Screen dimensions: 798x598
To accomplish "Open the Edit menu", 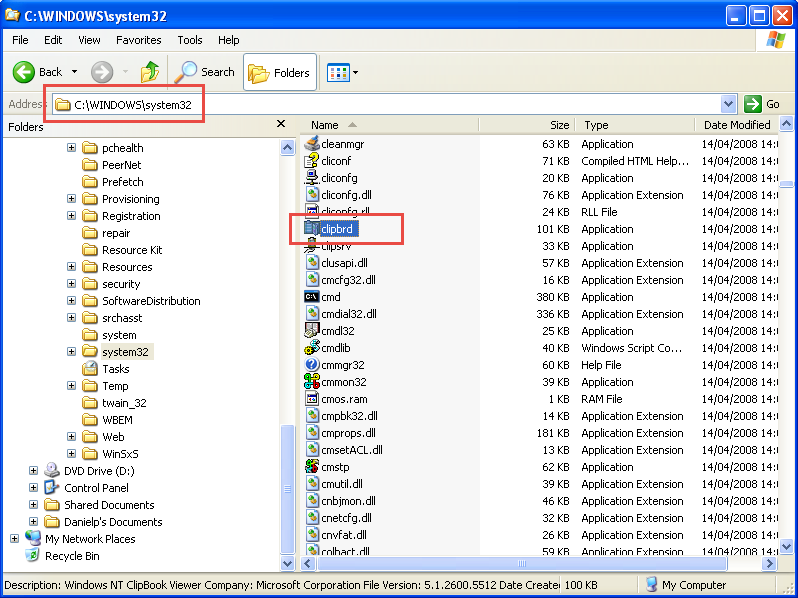I will [x=53, y=40].
